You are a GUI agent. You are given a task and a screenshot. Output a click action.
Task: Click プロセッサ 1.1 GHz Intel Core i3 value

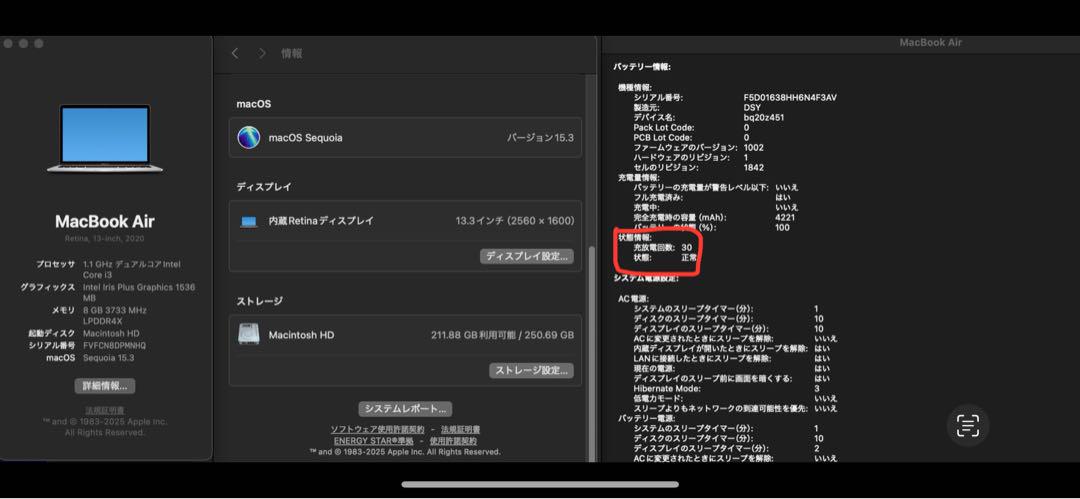(132, 269)
